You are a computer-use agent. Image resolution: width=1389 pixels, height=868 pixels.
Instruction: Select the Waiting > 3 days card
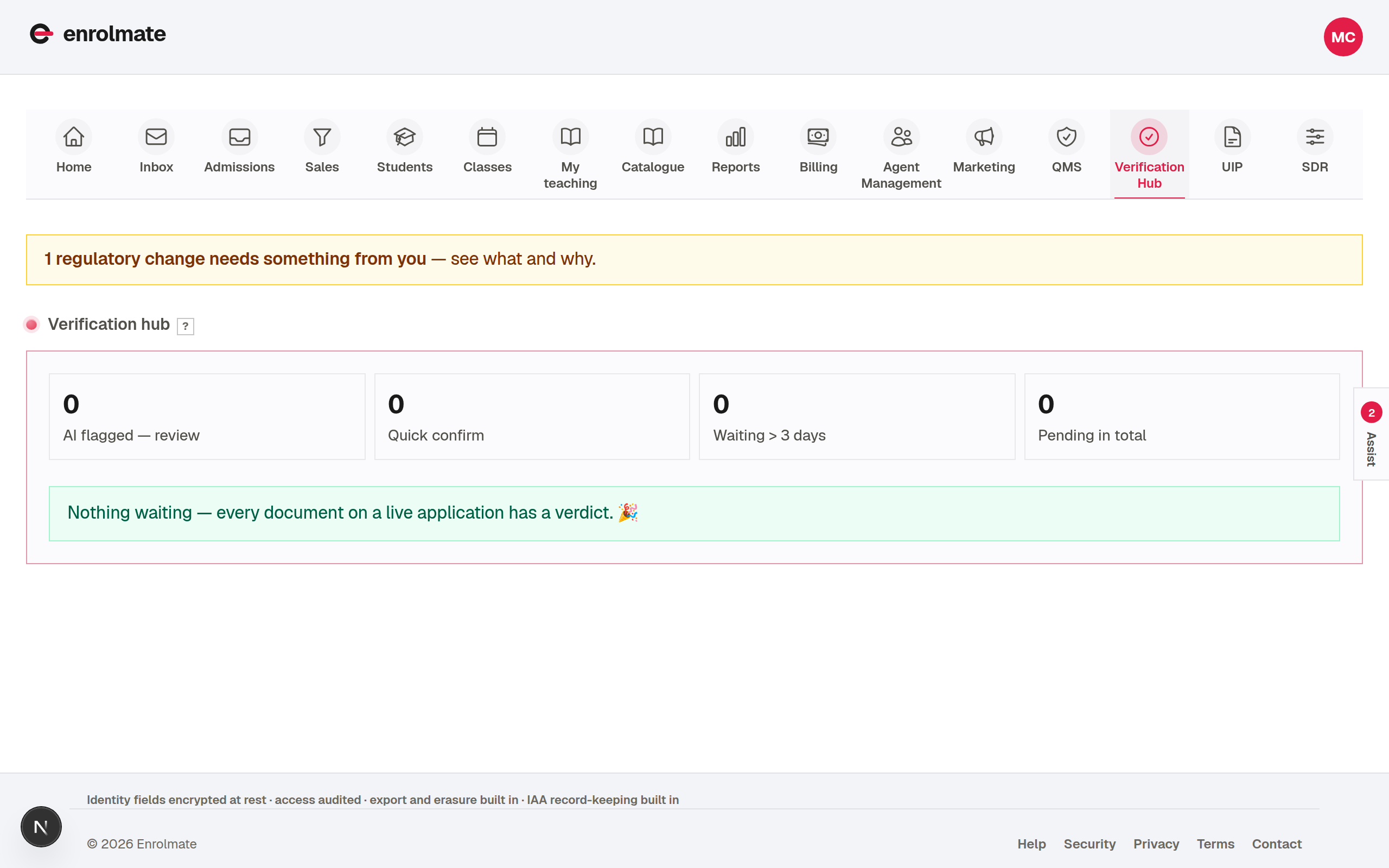click(857, 417)
